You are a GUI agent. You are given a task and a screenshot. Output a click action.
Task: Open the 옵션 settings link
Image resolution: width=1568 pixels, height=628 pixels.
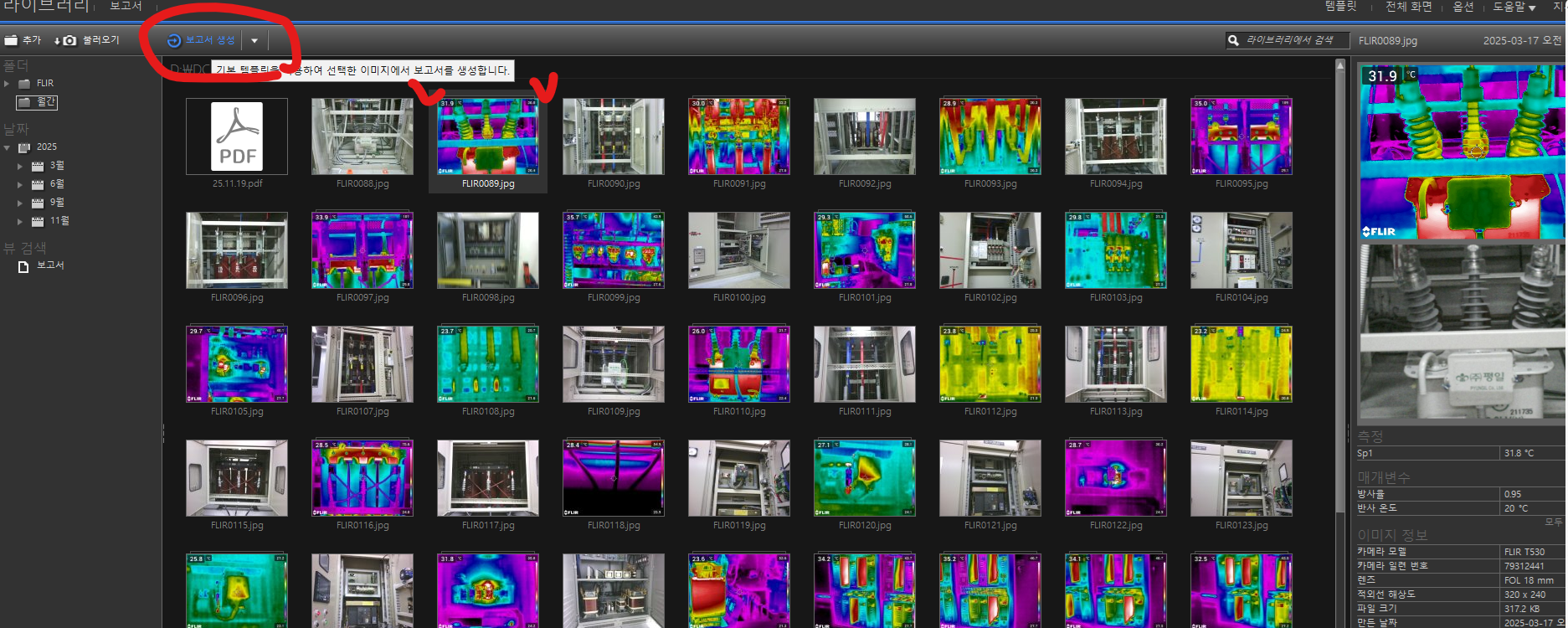1463,7
